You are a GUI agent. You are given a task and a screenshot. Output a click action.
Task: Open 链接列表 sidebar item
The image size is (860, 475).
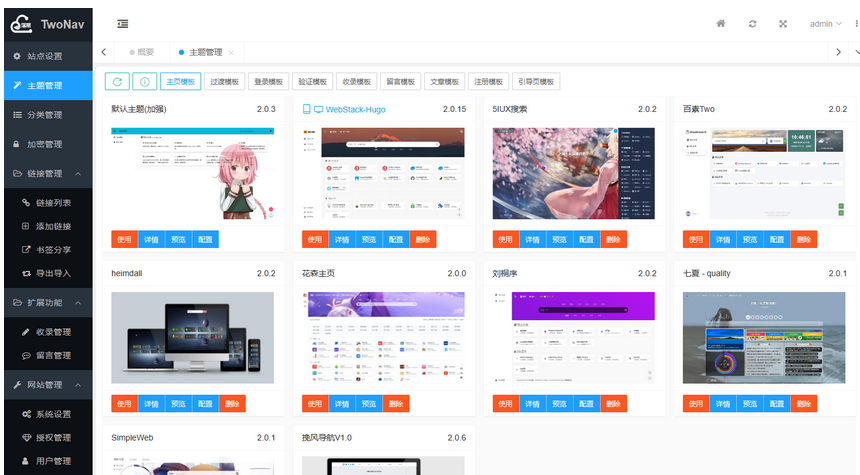pos(48,203)
